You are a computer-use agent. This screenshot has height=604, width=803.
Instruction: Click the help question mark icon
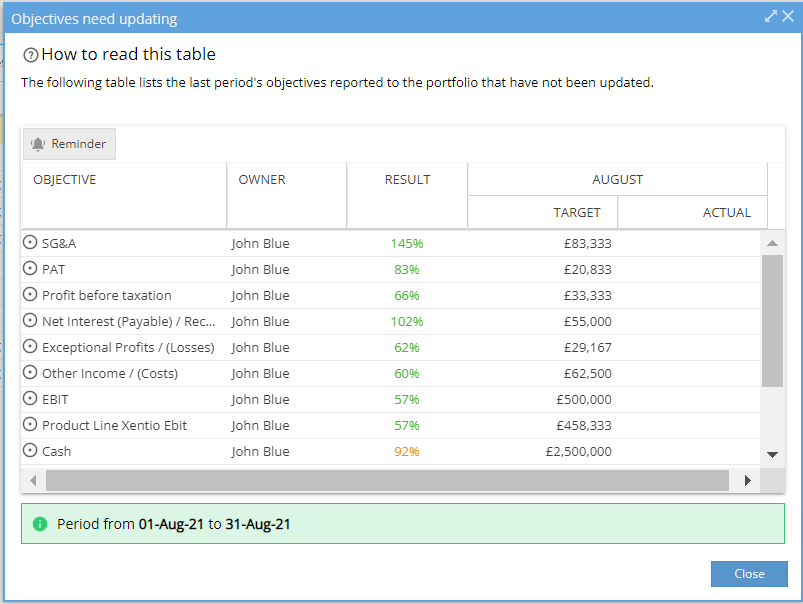(x=31, y=55)
